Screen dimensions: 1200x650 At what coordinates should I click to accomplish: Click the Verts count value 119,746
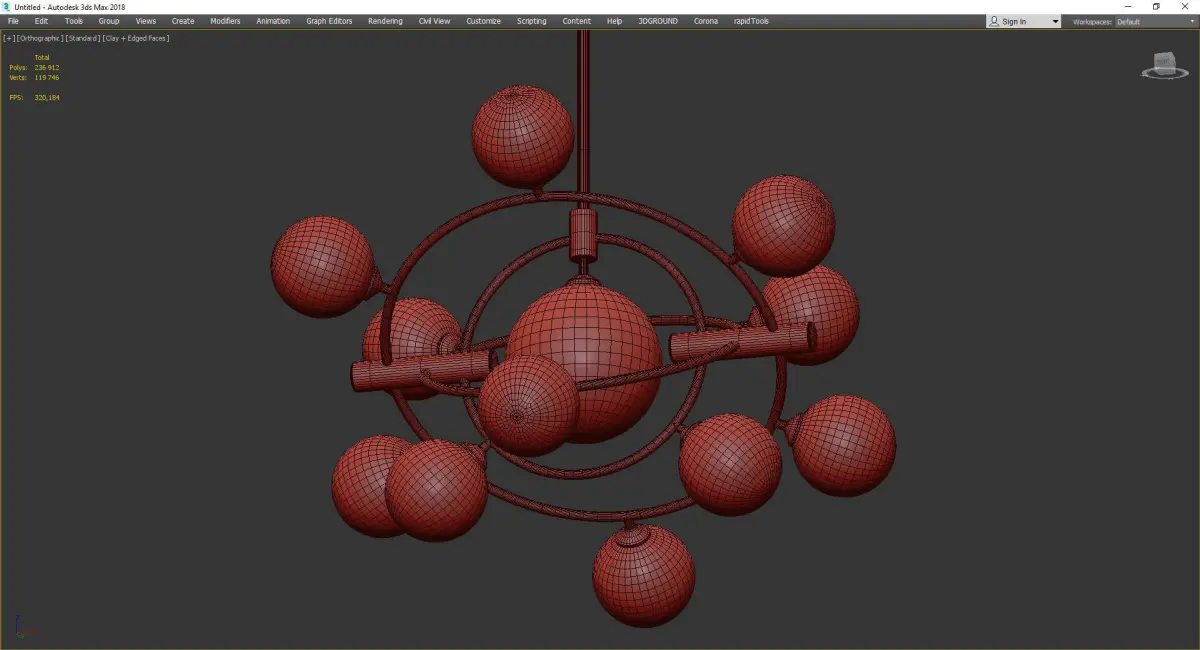[46, 77]
